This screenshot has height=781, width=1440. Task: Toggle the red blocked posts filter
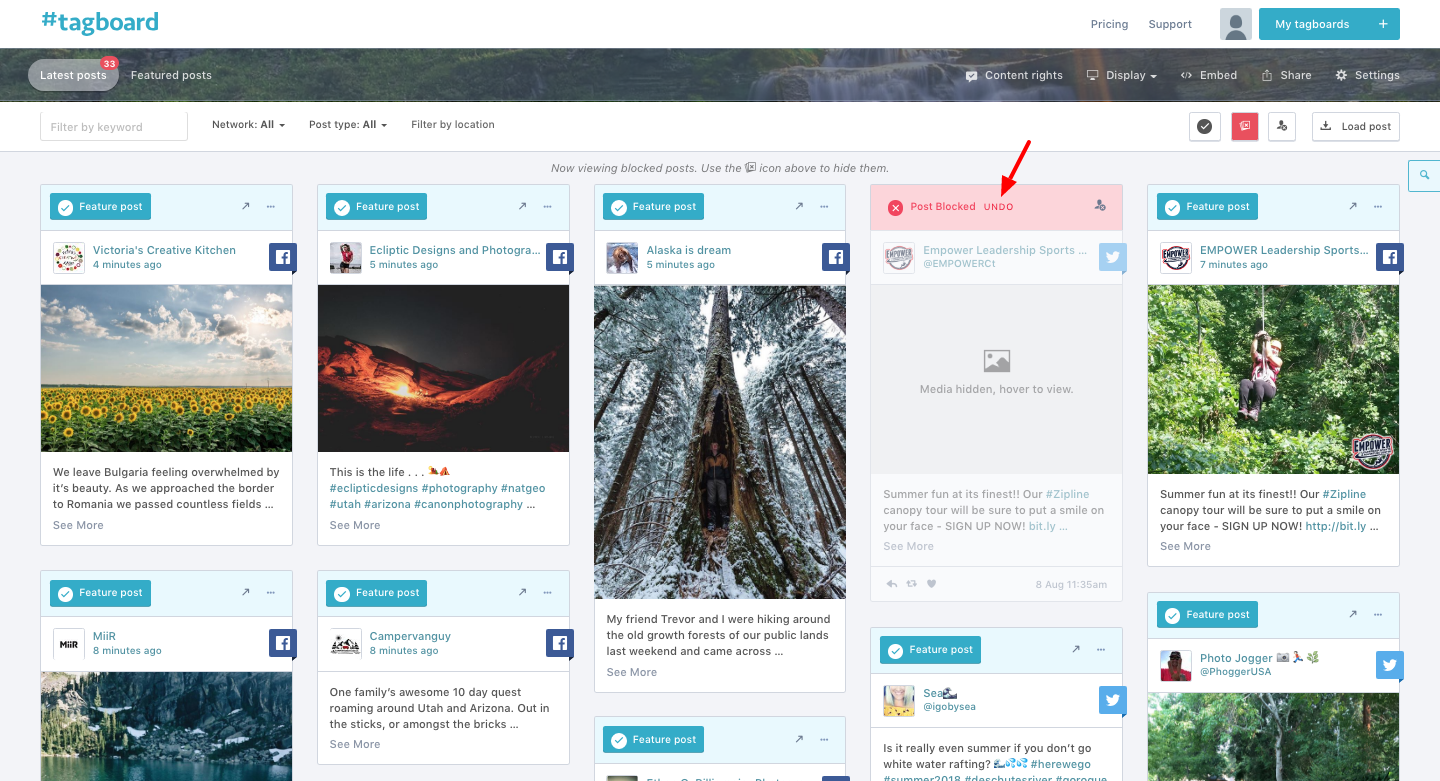pyautogui.click(x=1245, y=126)
